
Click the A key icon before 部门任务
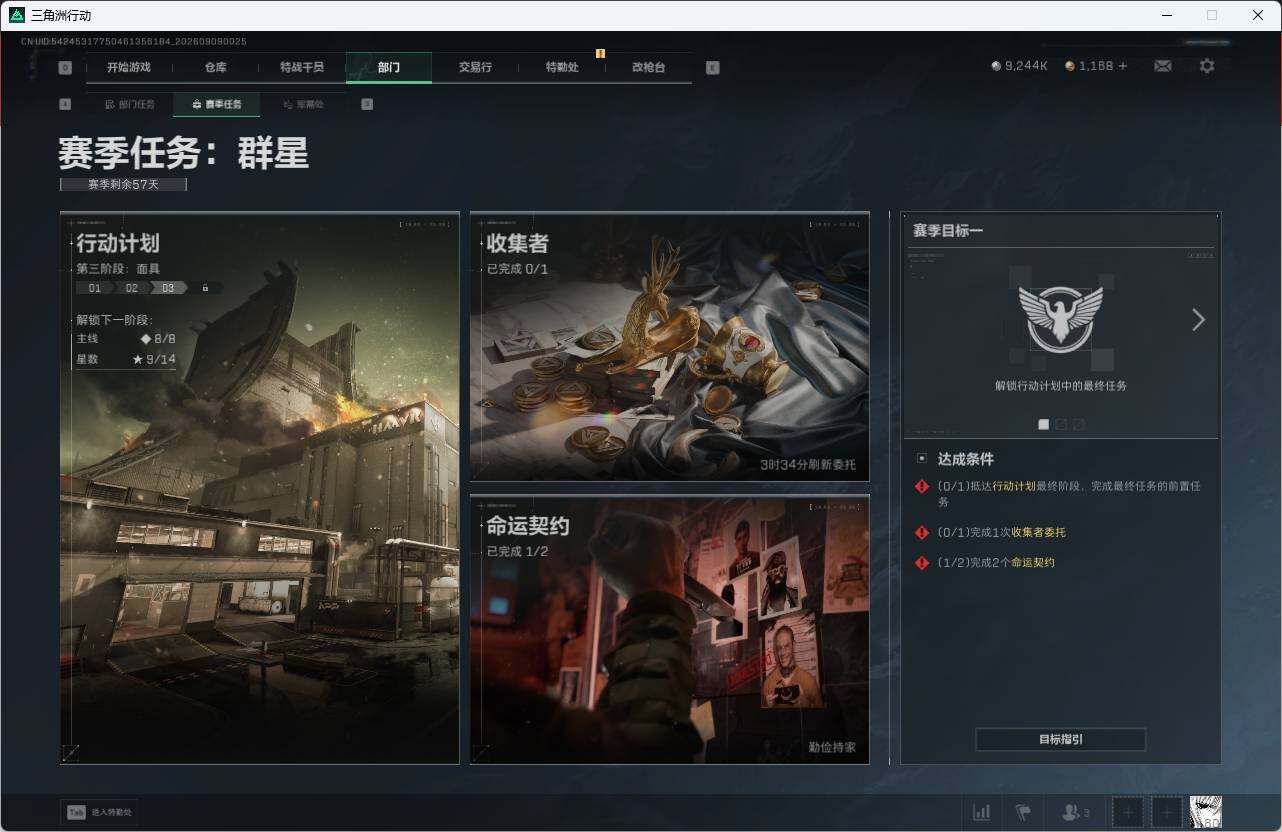pyautogui.click(x=65, y=104)
